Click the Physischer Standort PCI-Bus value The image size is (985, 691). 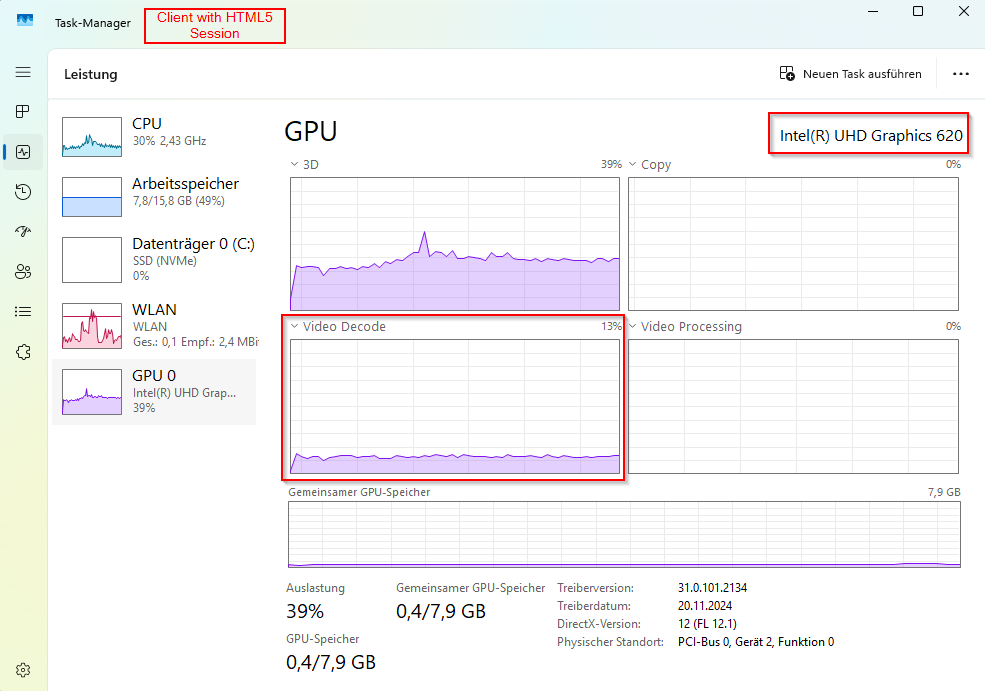(756, 642)
